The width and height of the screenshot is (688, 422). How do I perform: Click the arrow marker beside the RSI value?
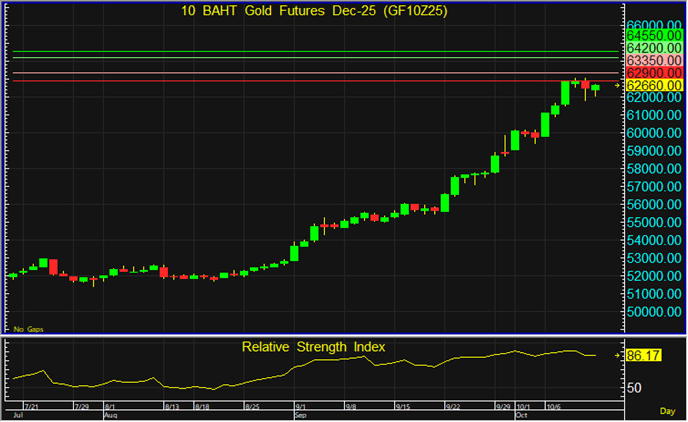click(617, 355)
